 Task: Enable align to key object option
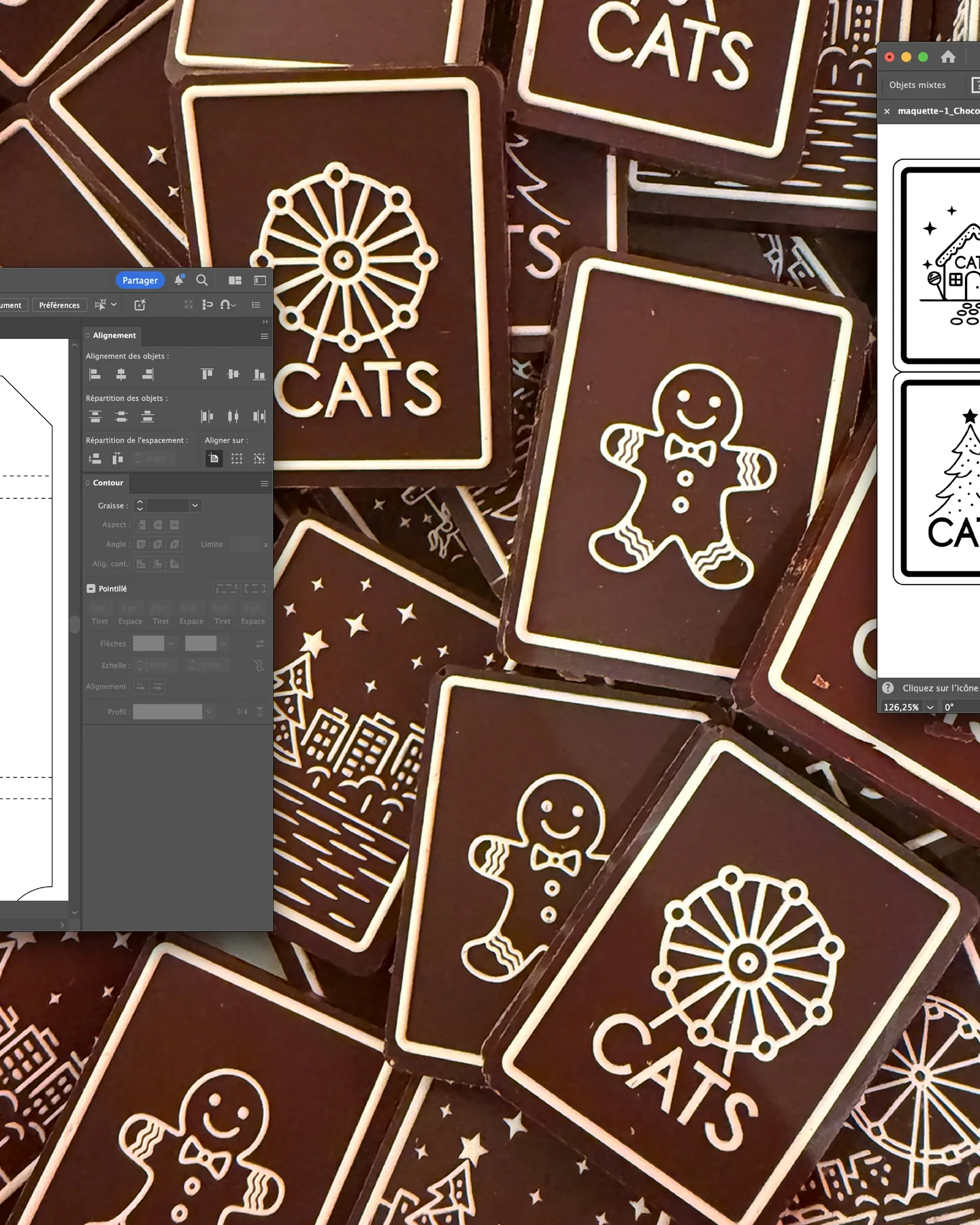pos(259,459)
